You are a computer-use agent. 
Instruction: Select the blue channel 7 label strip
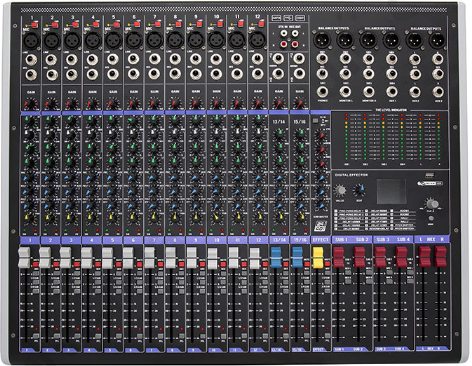[154, 240]
